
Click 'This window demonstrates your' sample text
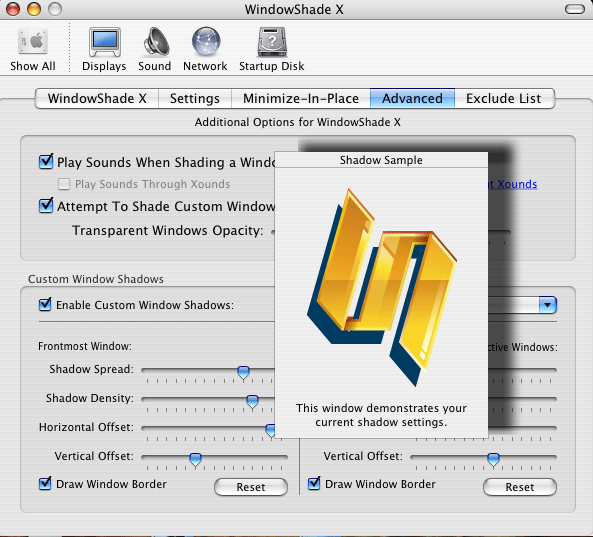(381, 408)
